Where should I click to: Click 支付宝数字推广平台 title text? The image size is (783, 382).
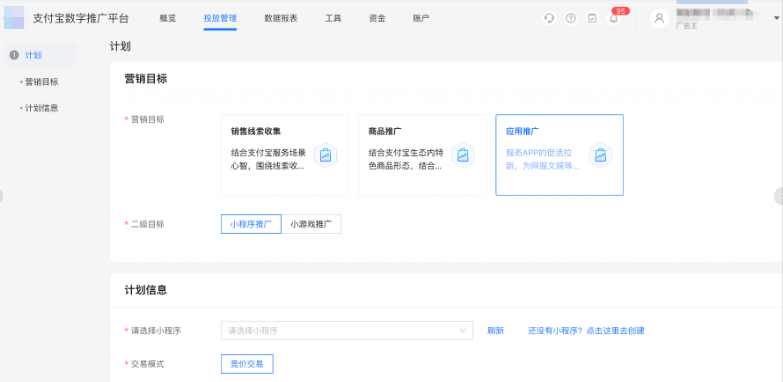click(x=81, y=18)
